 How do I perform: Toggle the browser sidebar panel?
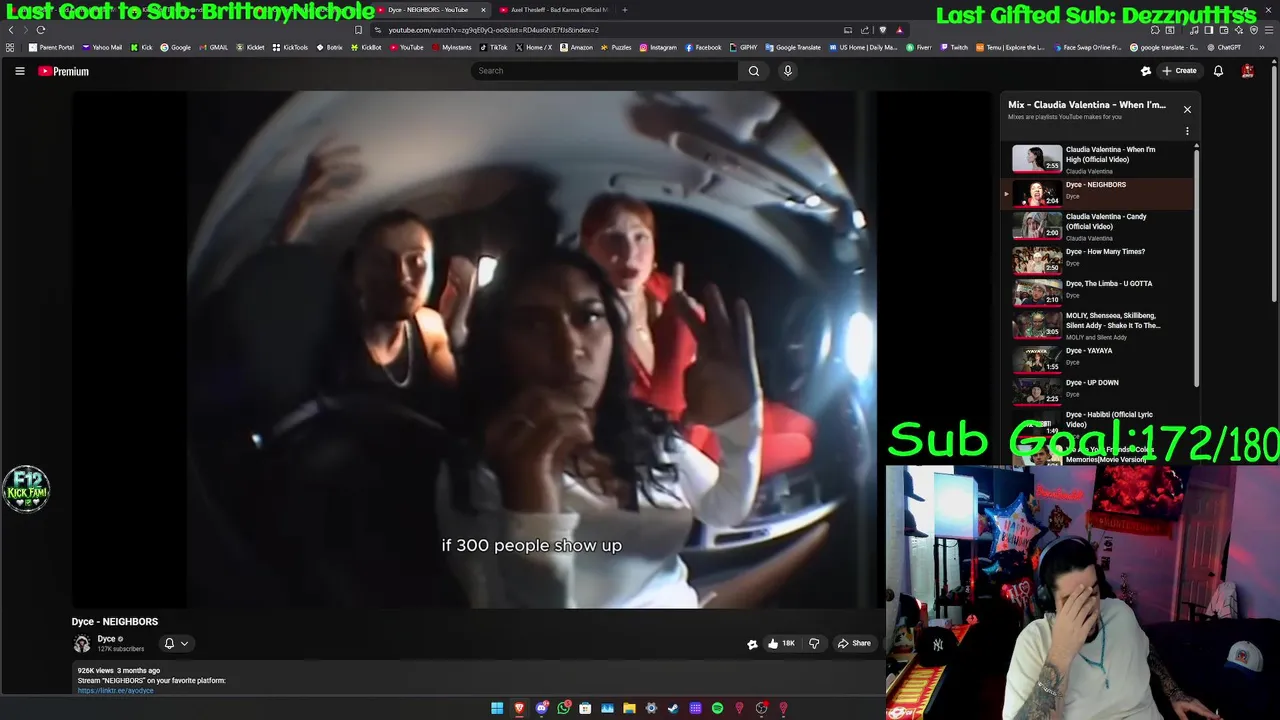pyautogui.click(x=1209, y=30)
